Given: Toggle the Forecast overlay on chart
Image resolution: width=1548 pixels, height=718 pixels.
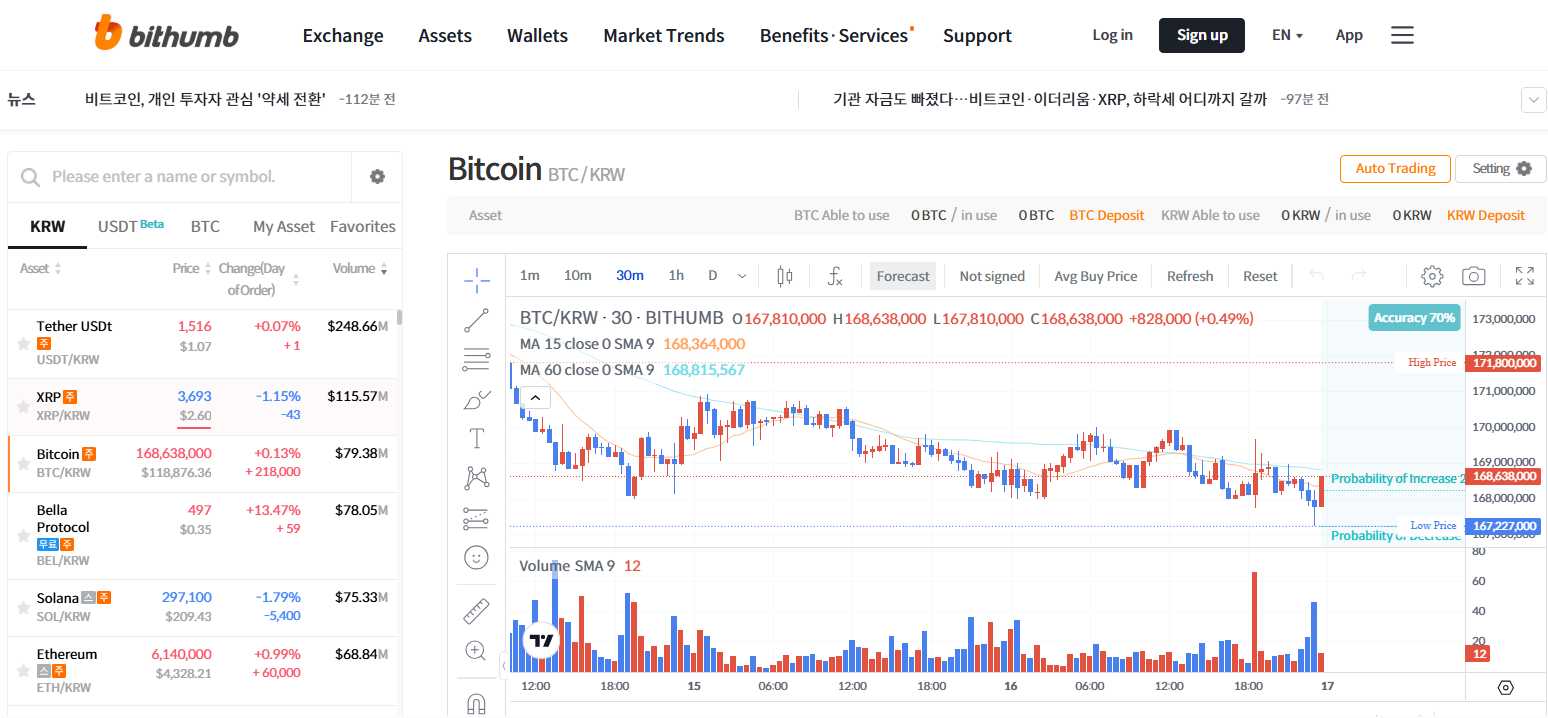Looking at the screenshot, I should tap(902, 276).
